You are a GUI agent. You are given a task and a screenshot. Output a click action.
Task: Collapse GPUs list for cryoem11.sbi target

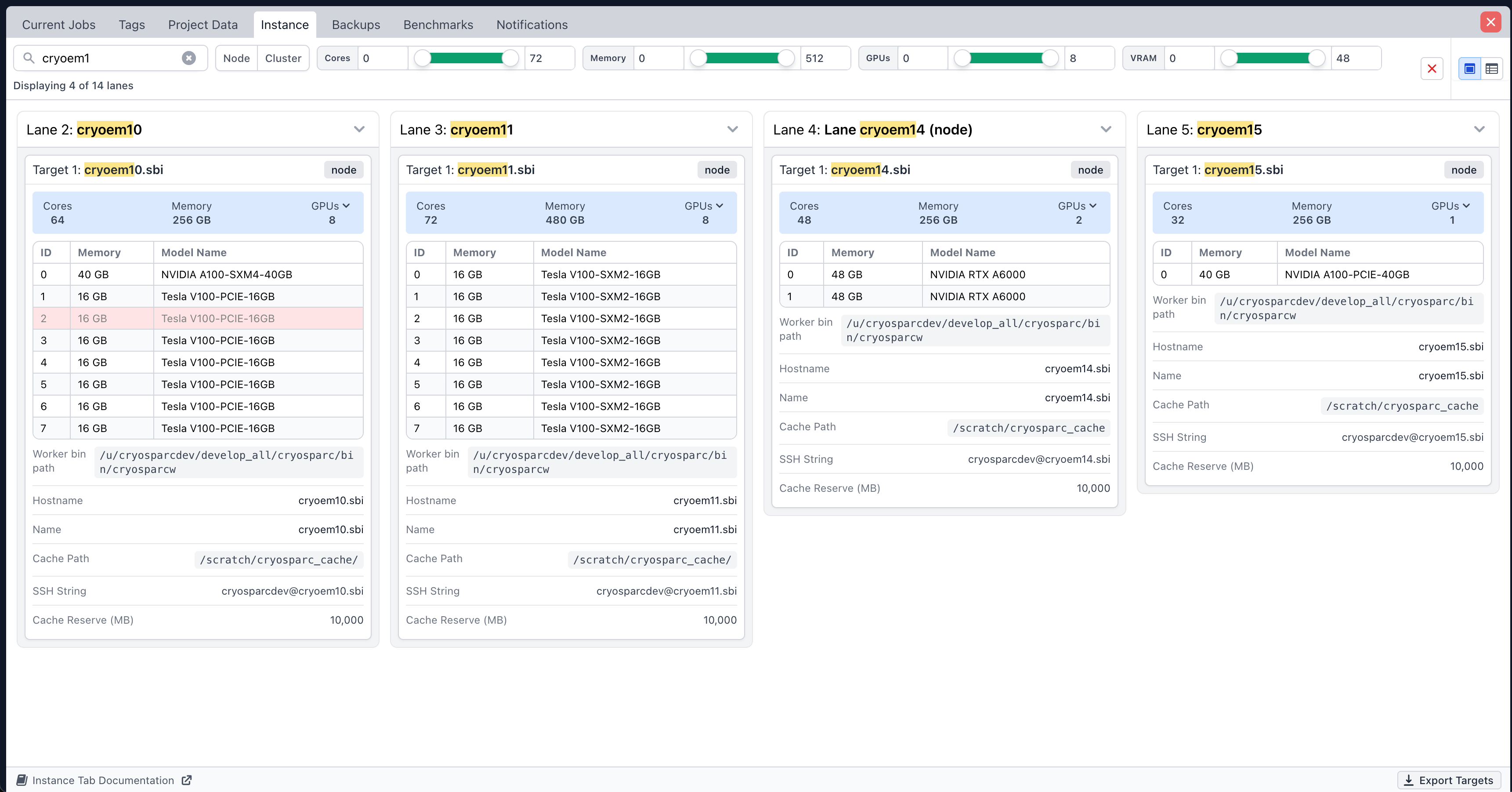pos(704,206)
